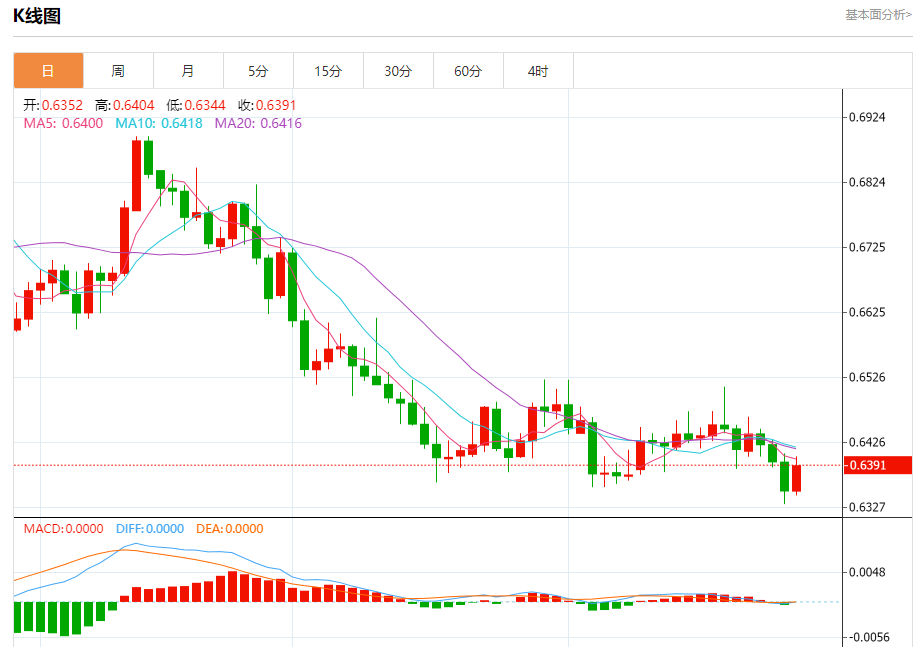Click the 开:0.6352 open price value
This screenshot has height=647, width=922.
[x=53, y=105]
